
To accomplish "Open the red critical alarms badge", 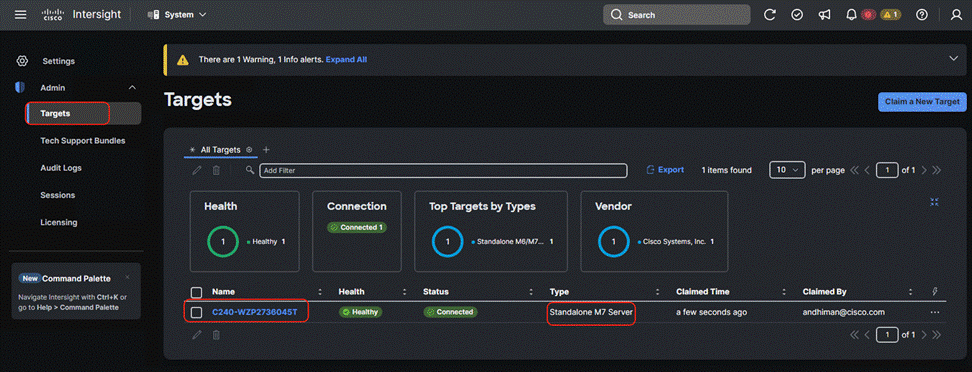I will [868, 15].
